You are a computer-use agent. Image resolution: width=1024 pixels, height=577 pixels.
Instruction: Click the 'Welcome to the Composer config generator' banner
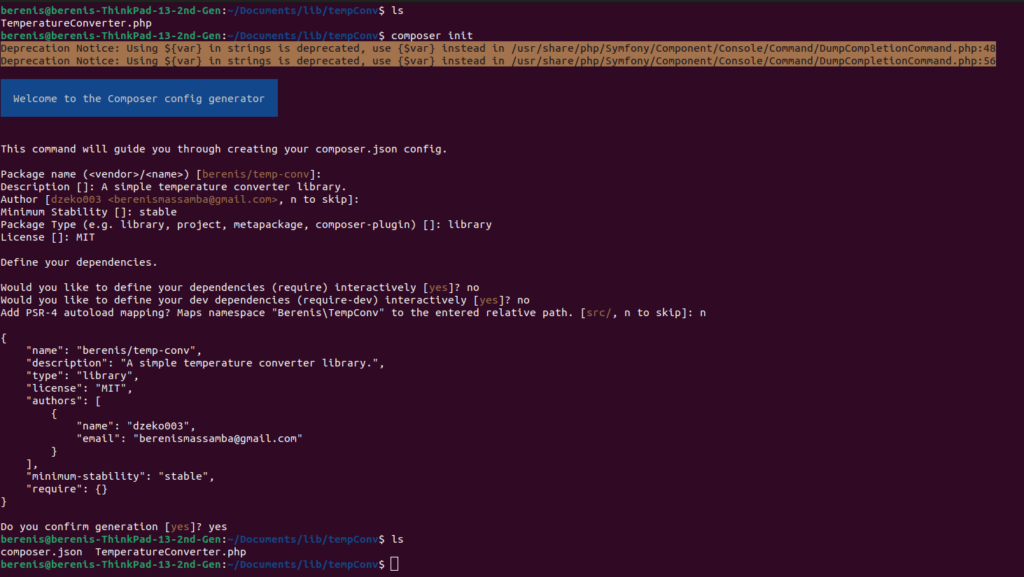pos(139,98)
